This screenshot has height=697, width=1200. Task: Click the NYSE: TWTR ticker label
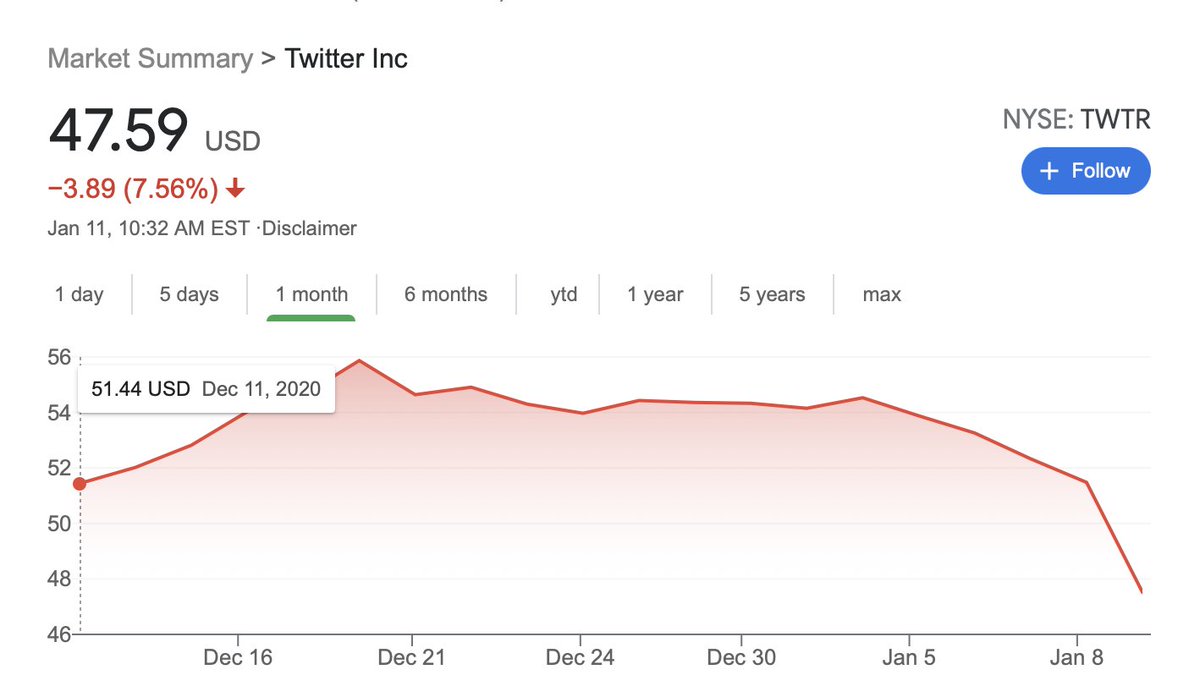click(x=1076, y=121)
